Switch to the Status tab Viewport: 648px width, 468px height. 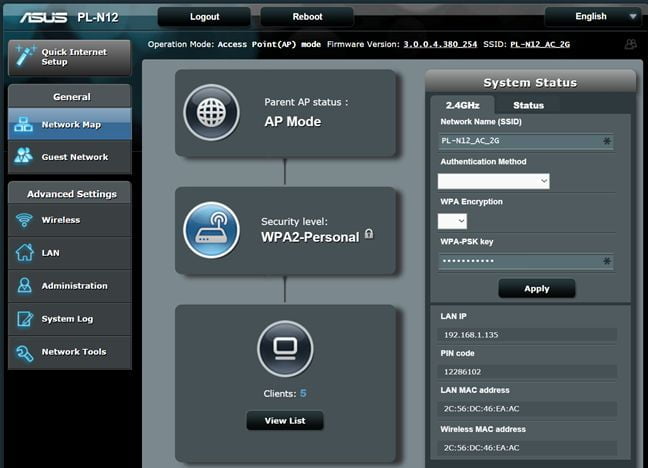528,105
